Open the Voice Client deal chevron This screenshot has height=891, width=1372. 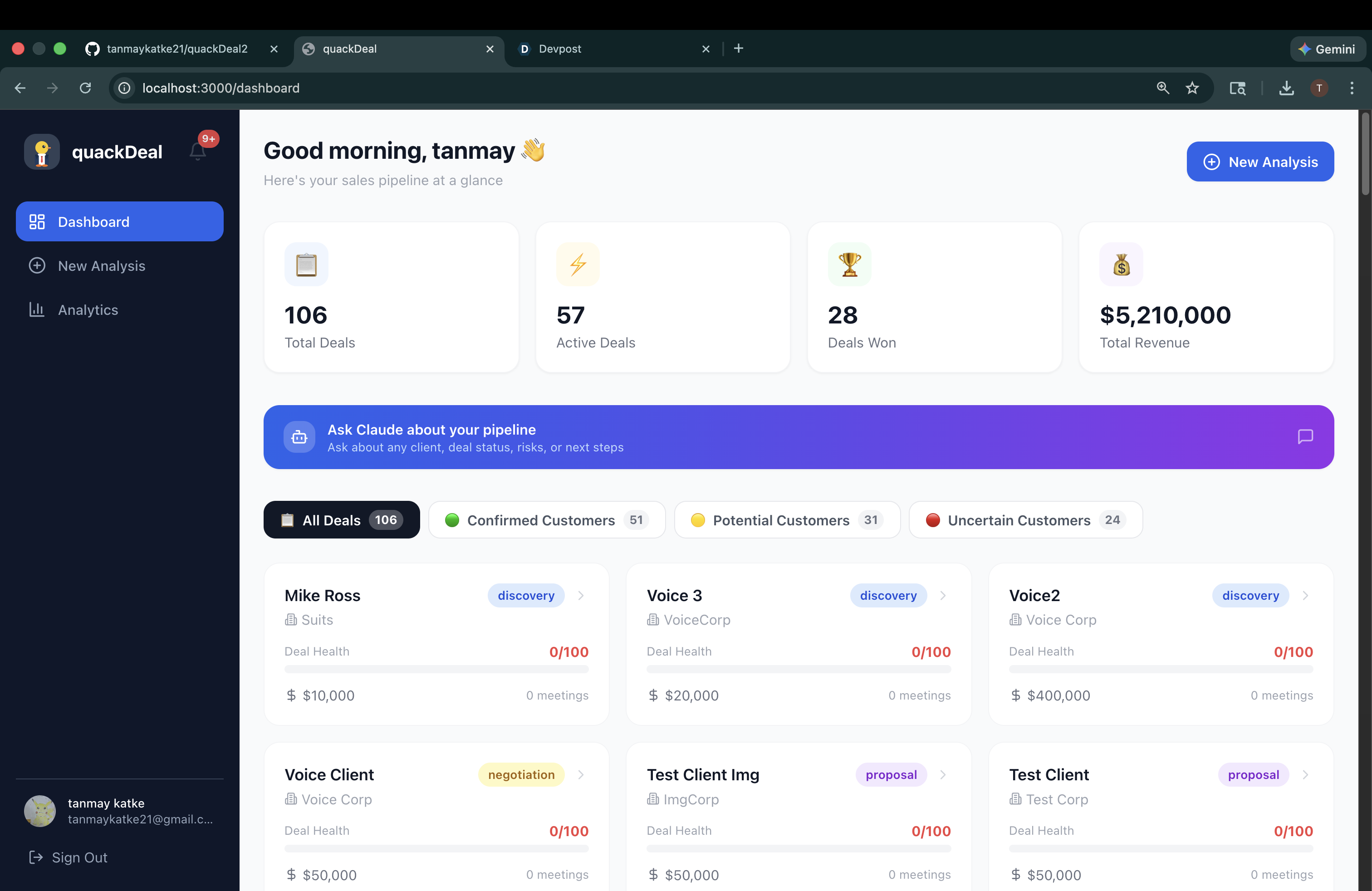(580, 774)
